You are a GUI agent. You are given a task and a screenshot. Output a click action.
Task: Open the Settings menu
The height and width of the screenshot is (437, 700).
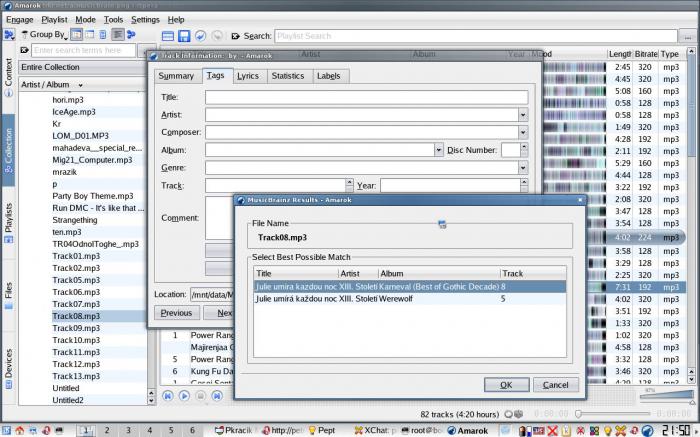145,20
